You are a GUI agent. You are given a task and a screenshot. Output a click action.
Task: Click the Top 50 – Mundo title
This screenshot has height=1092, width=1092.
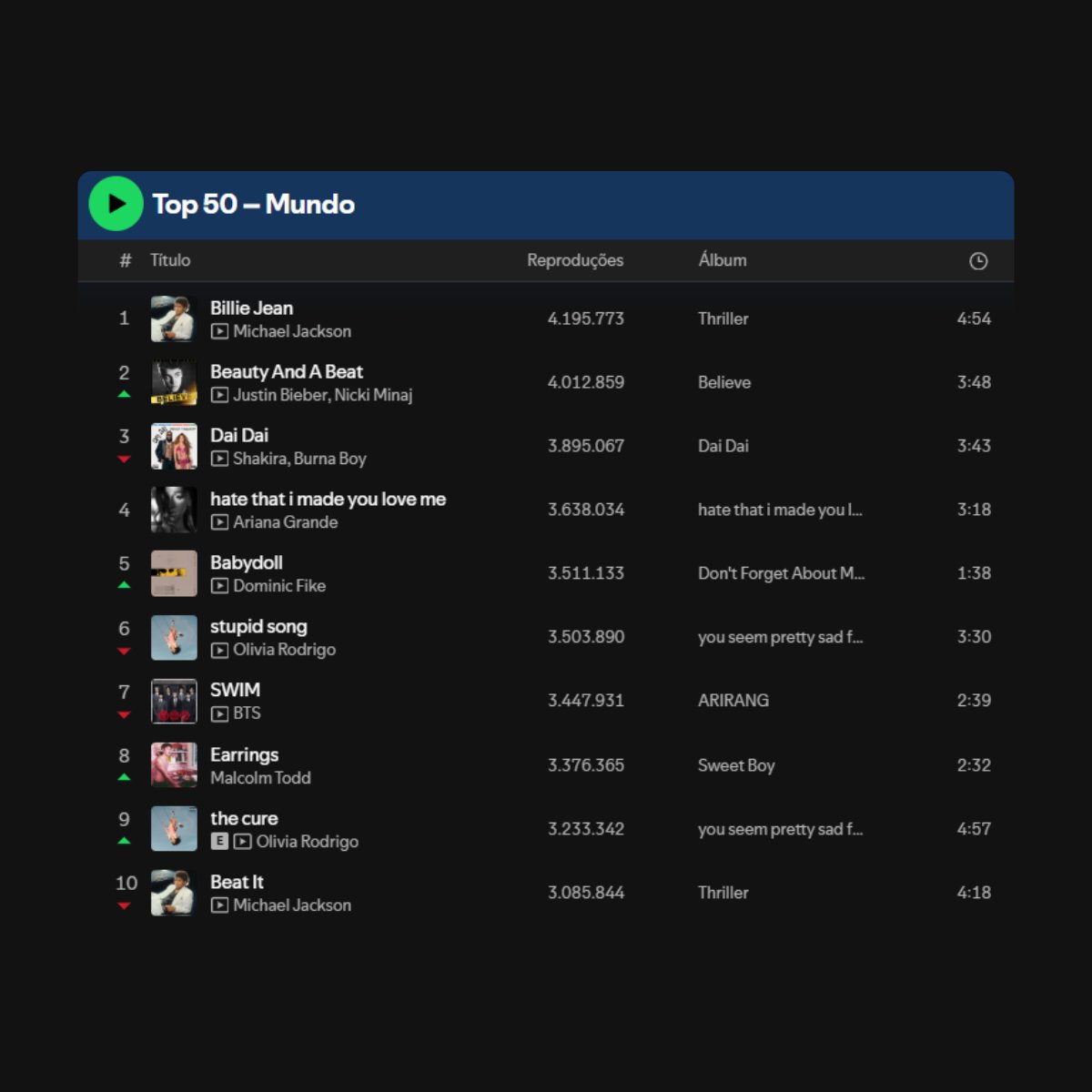coord(253,204)
